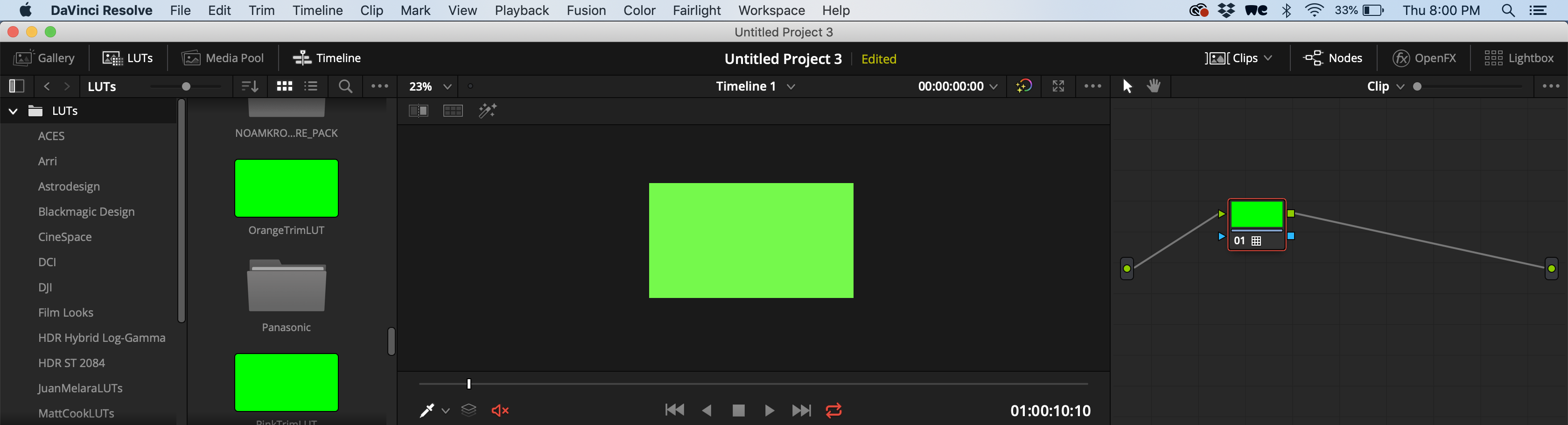The height and width of the screenshot is (425, 1568).
Task: Toggle the LUTs panel button
Action: click(x=128, y=58)
